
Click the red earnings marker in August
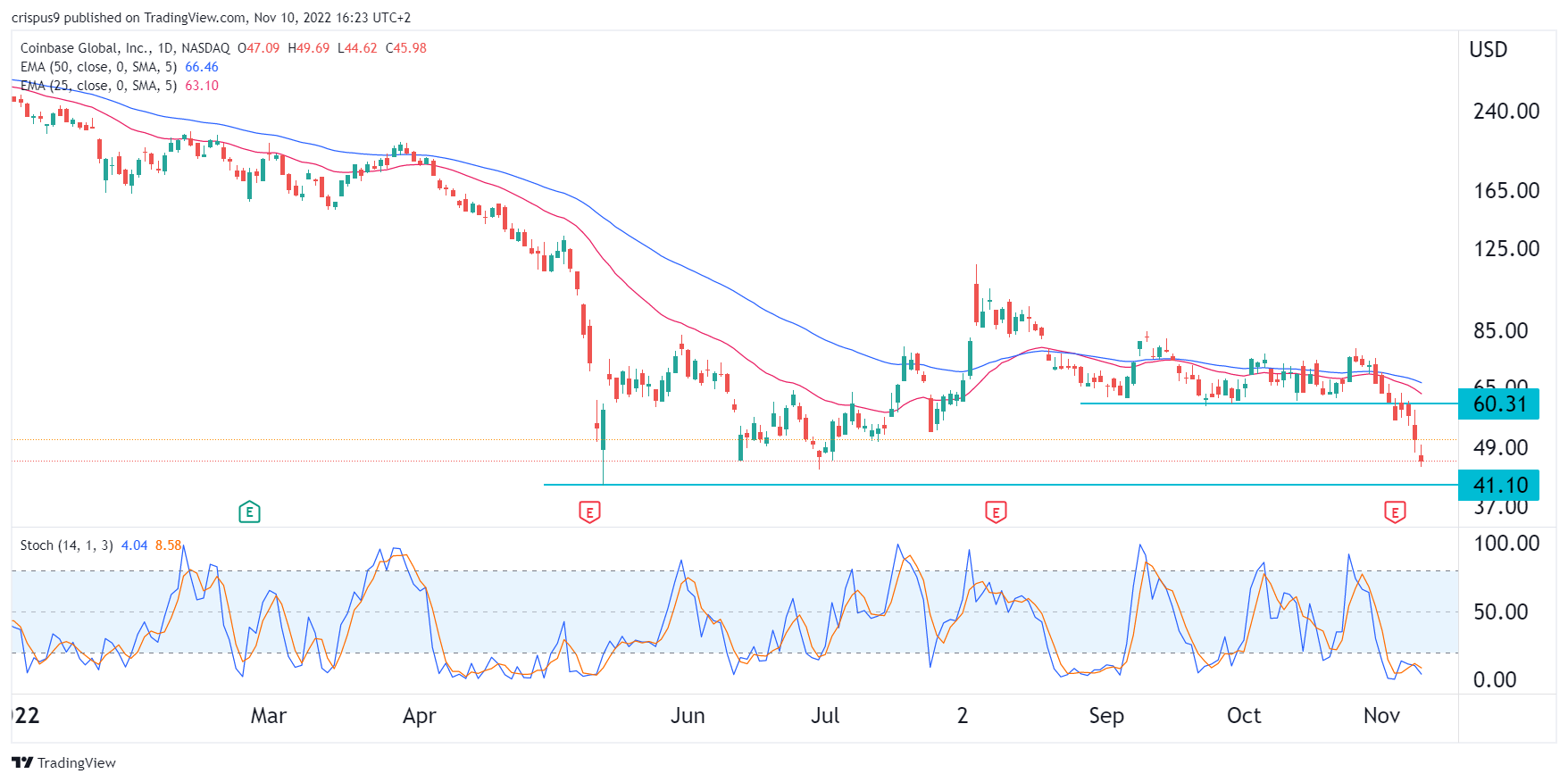click(996, 512)
